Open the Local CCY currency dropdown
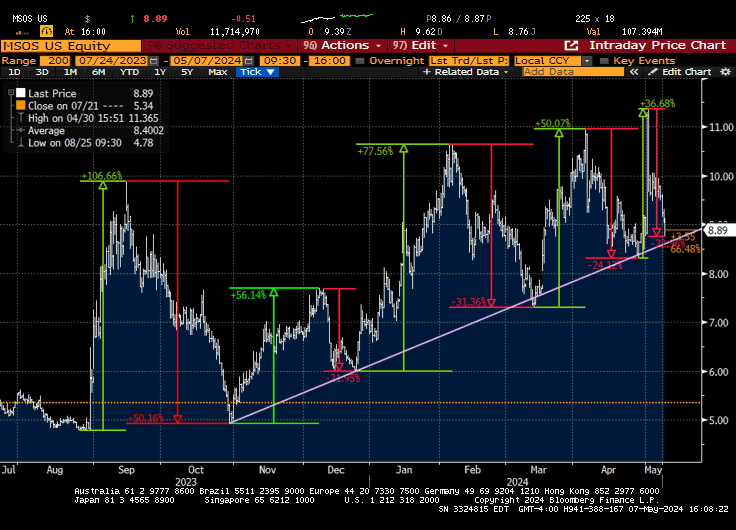 587,61
